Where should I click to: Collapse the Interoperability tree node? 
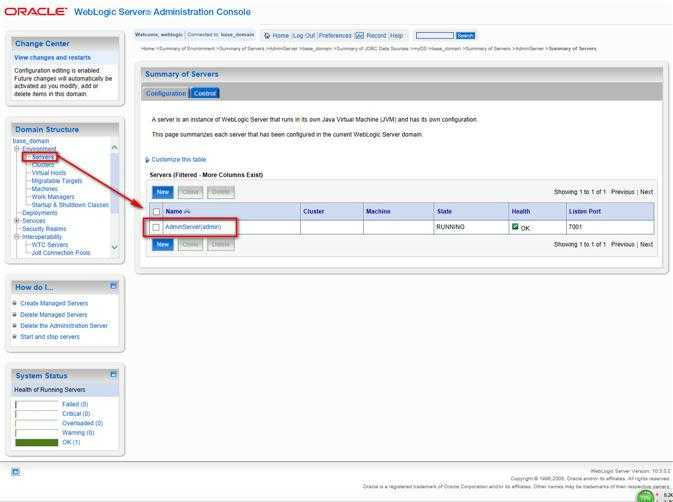pyautogui.click(x=17, y=236)
